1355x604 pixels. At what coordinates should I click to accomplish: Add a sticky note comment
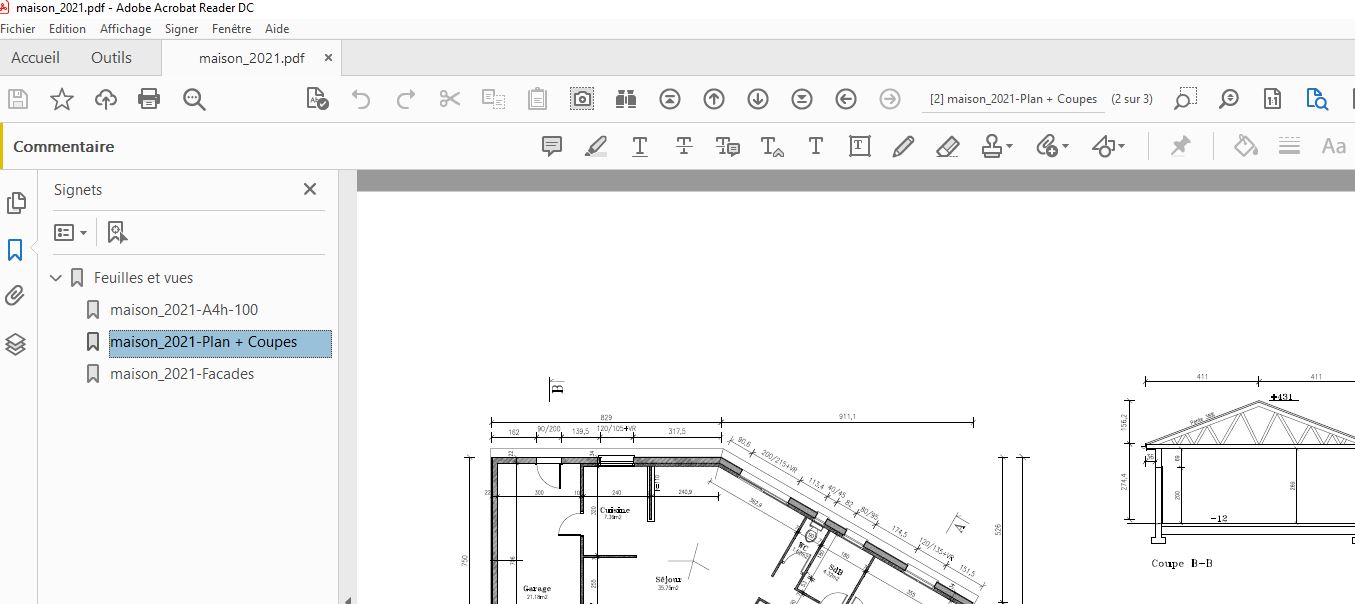pyautogui.click(x=552, y=147)
